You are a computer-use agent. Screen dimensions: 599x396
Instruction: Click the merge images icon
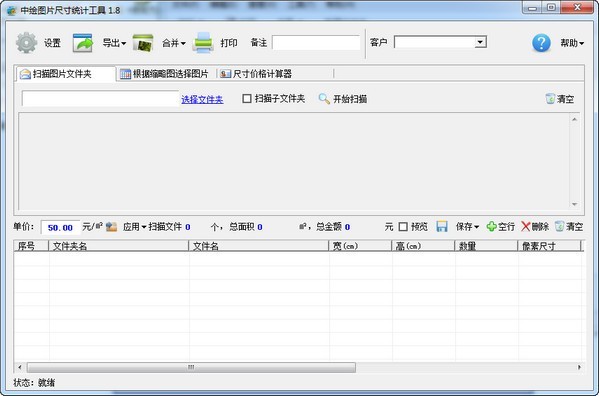(143, 43)
